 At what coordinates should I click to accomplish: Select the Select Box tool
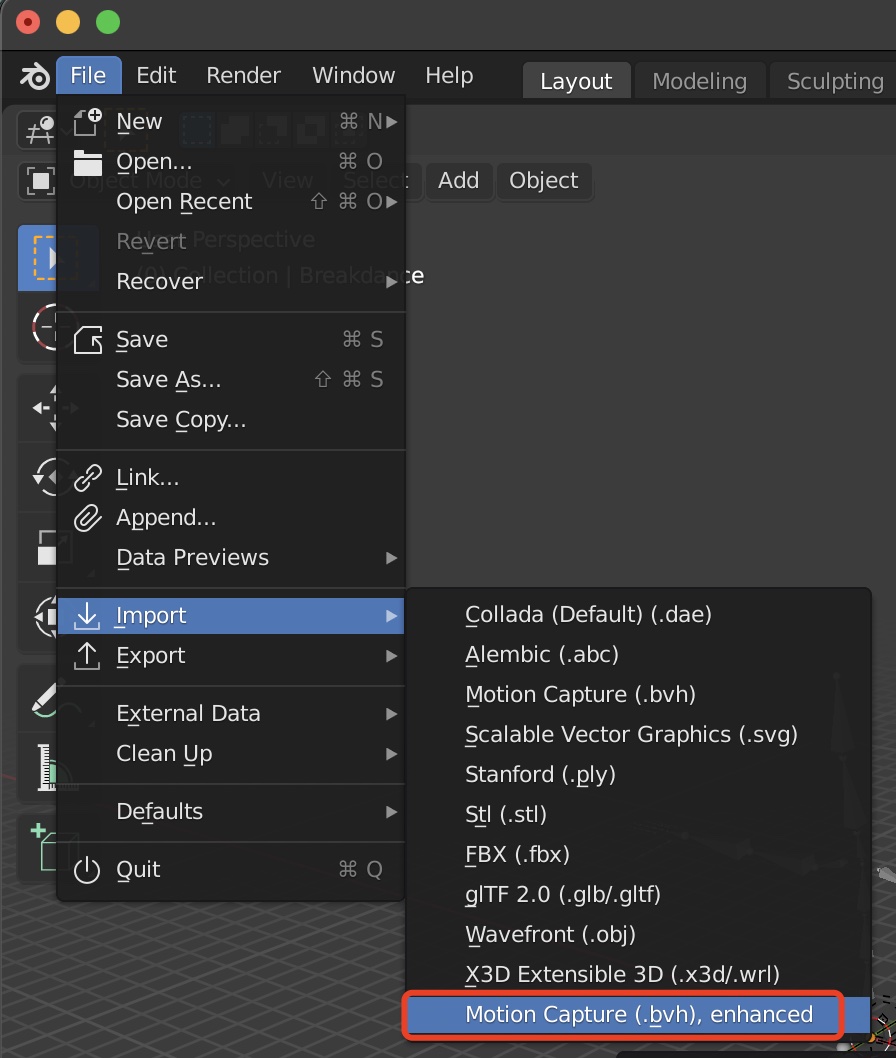pos(38,258)
